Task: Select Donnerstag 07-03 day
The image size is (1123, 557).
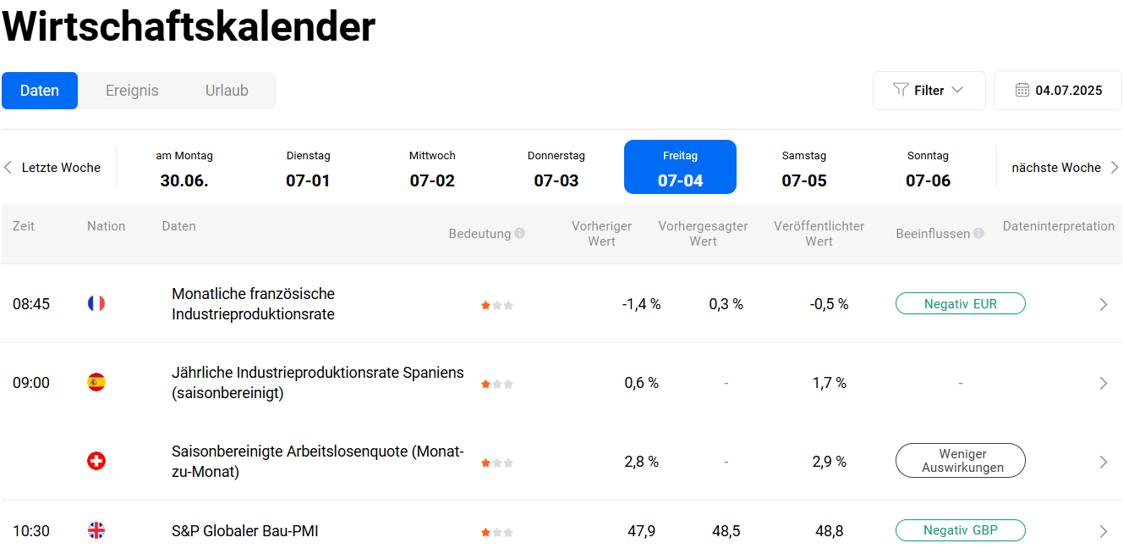Action: click(556, 168)
